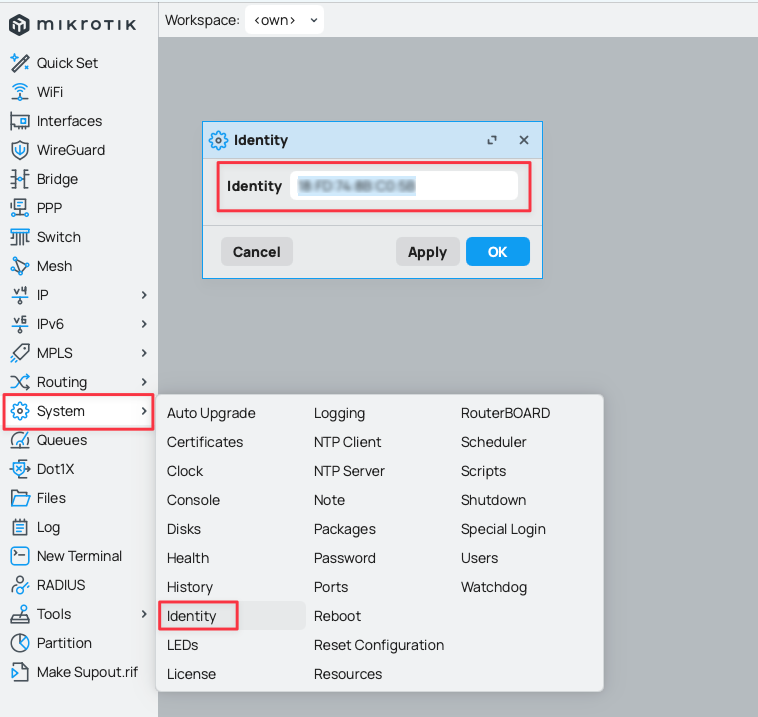This screenshot has height=717, width=758.
Task: Select Console menu entry
Action: coord(193,500)
